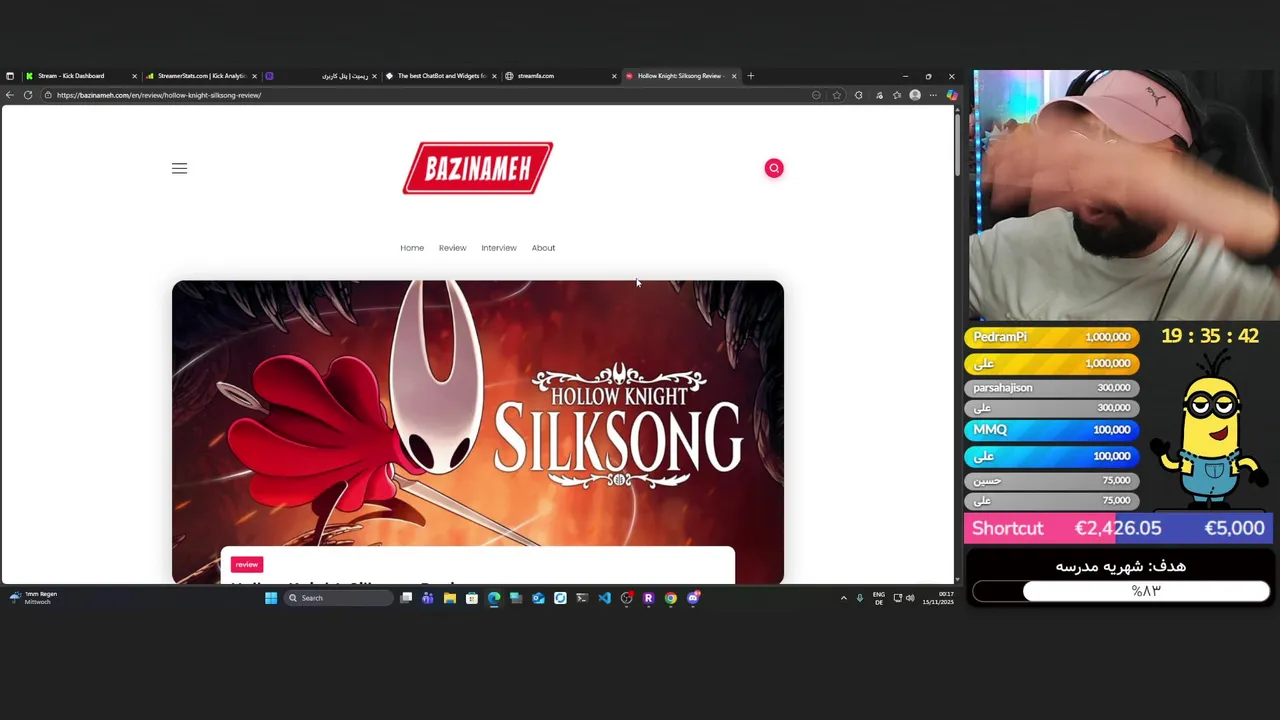Close the streamfa.com tab
The width and height of the screenshot is (1280, 720).
tap(614, 76)
